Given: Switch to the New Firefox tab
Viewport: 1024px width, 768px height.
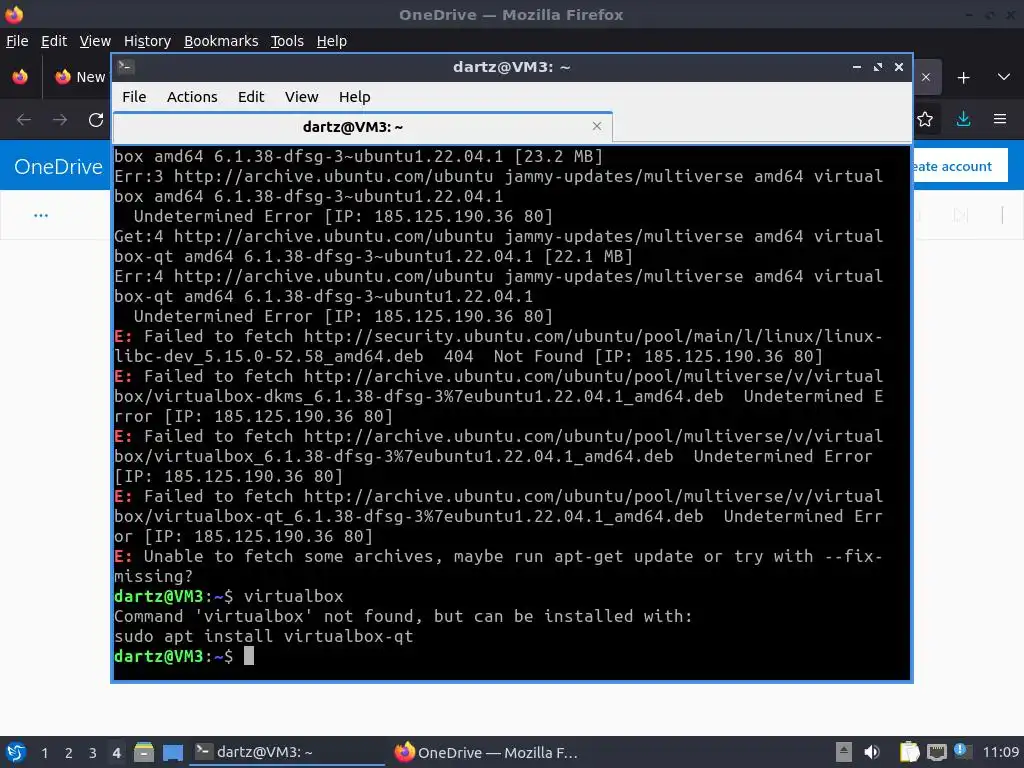Looking at the screenshot, I should (x=80, y=77).
